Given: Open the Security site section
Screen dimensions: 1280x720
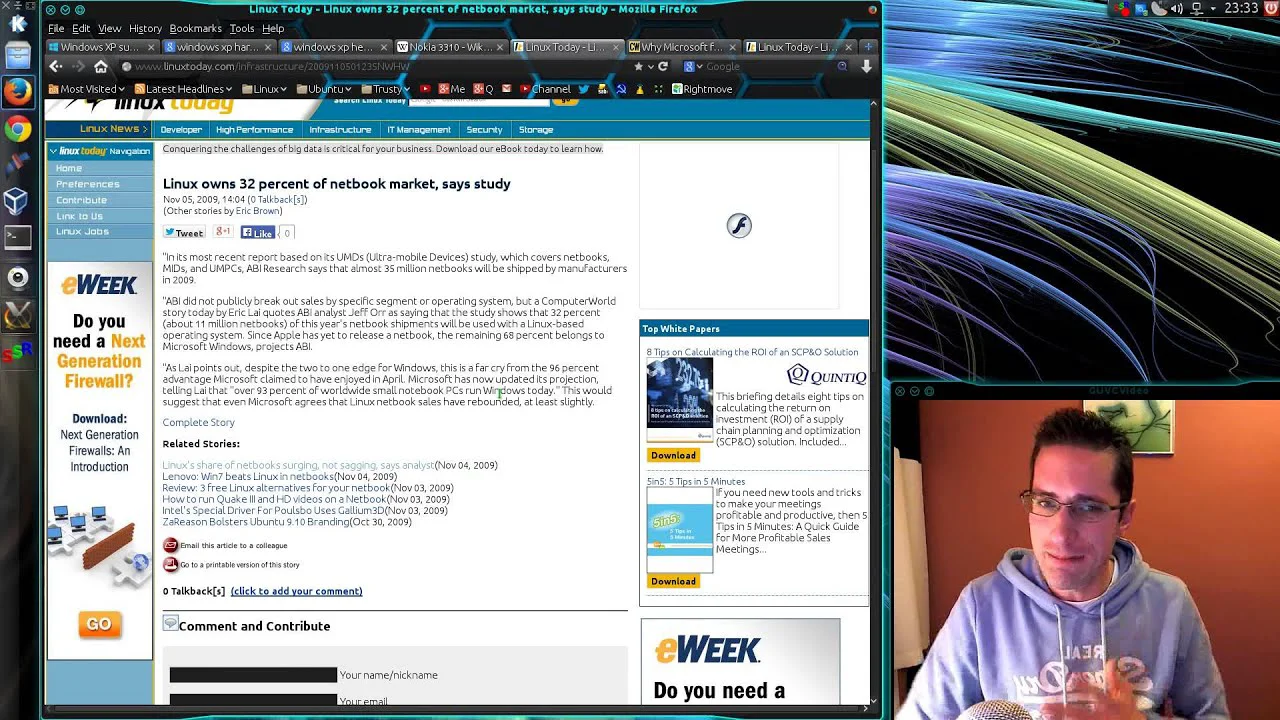Looking at the screenshot, I should (x=484, y=129).
